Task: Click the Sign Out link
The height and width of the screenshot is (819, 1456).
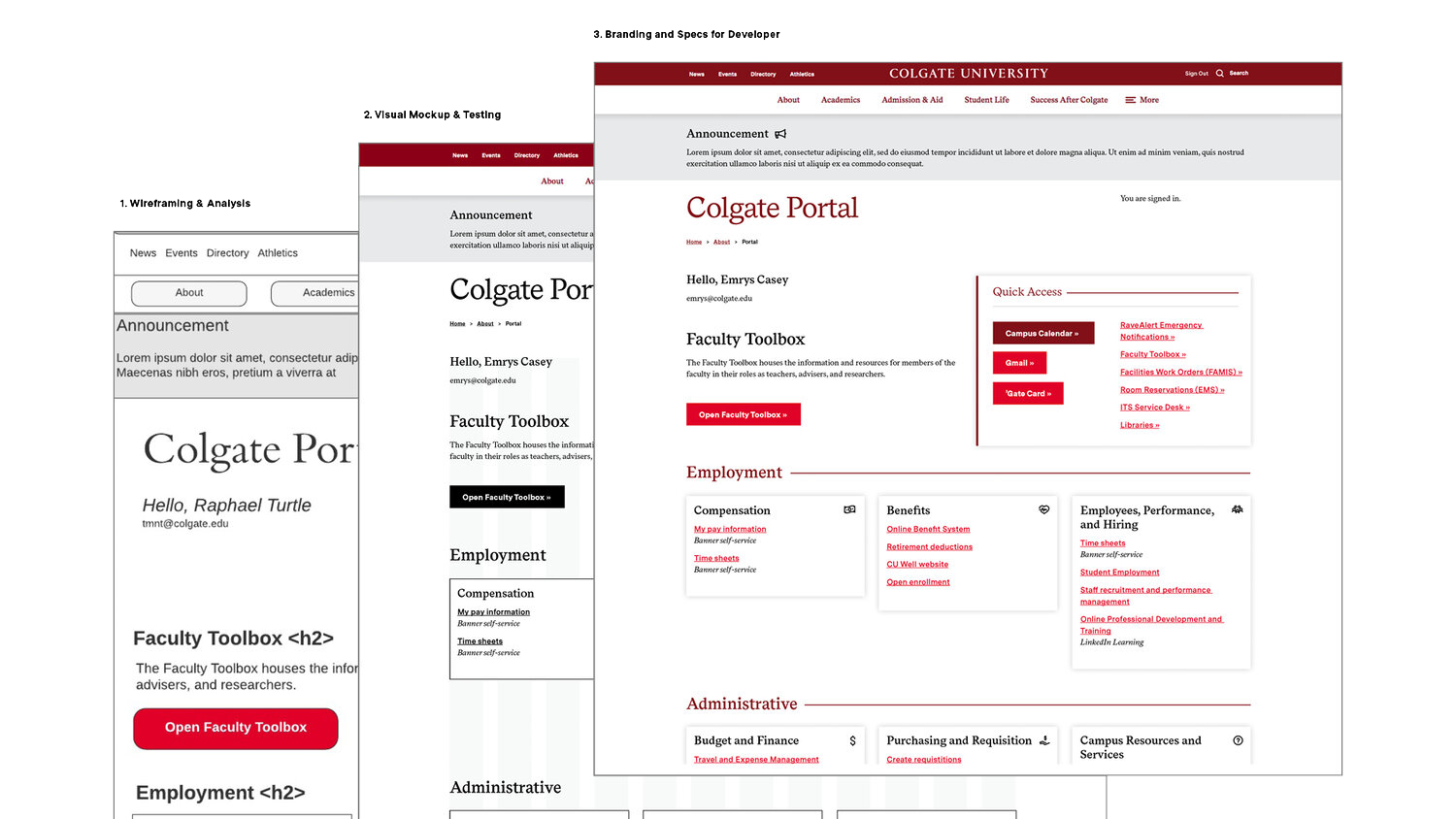Action: click(1197, 74)
